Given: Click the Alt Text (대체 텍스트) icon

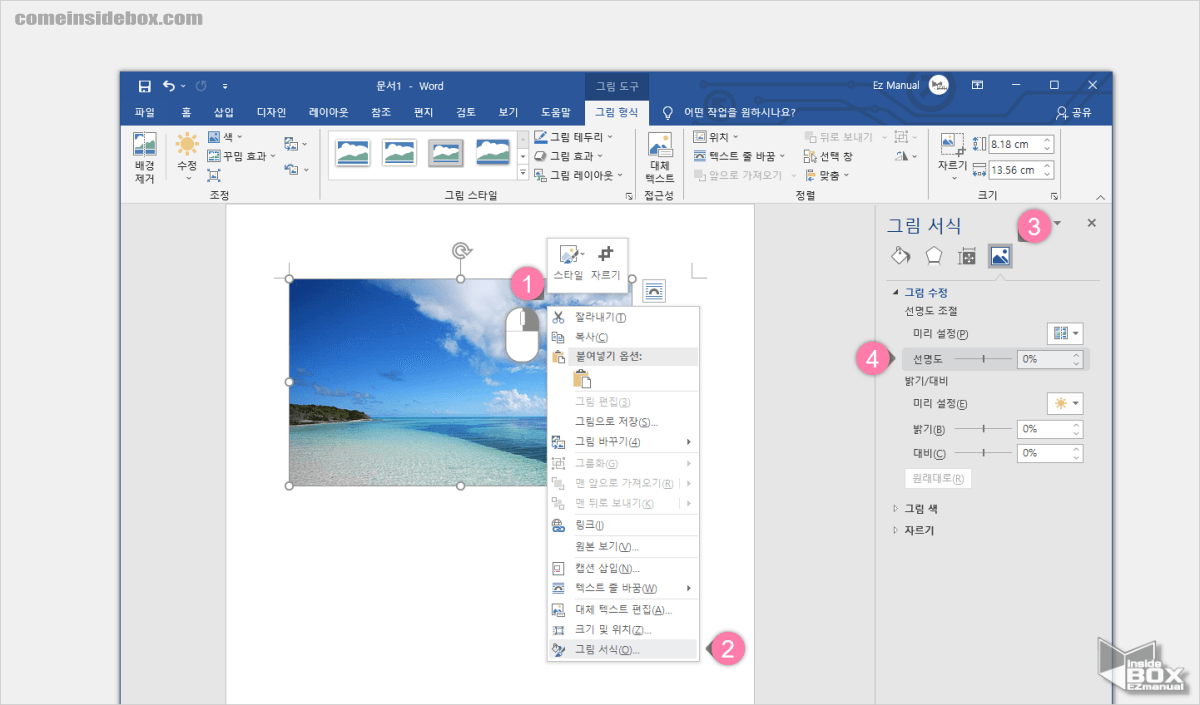Looking at the screenshot, I should pos(660,157).
